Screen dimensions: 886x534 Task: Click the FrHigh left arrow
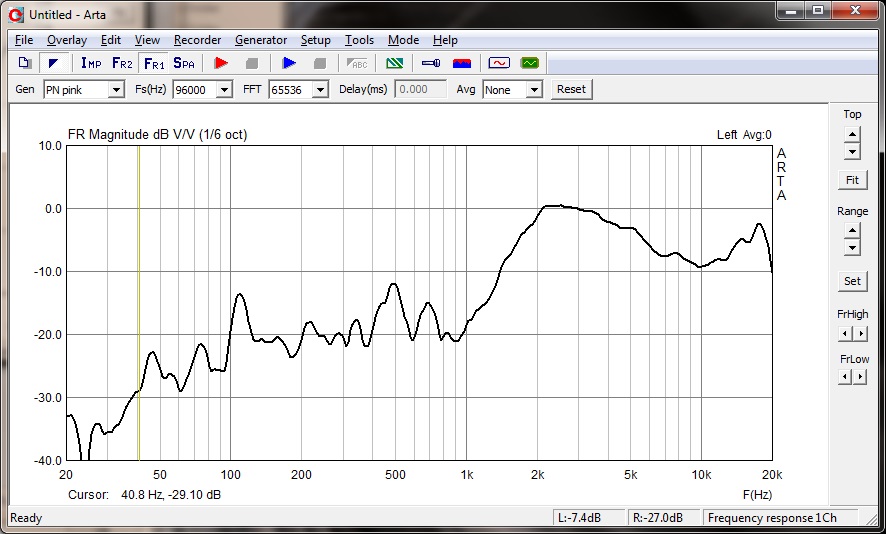click(845, 333)
